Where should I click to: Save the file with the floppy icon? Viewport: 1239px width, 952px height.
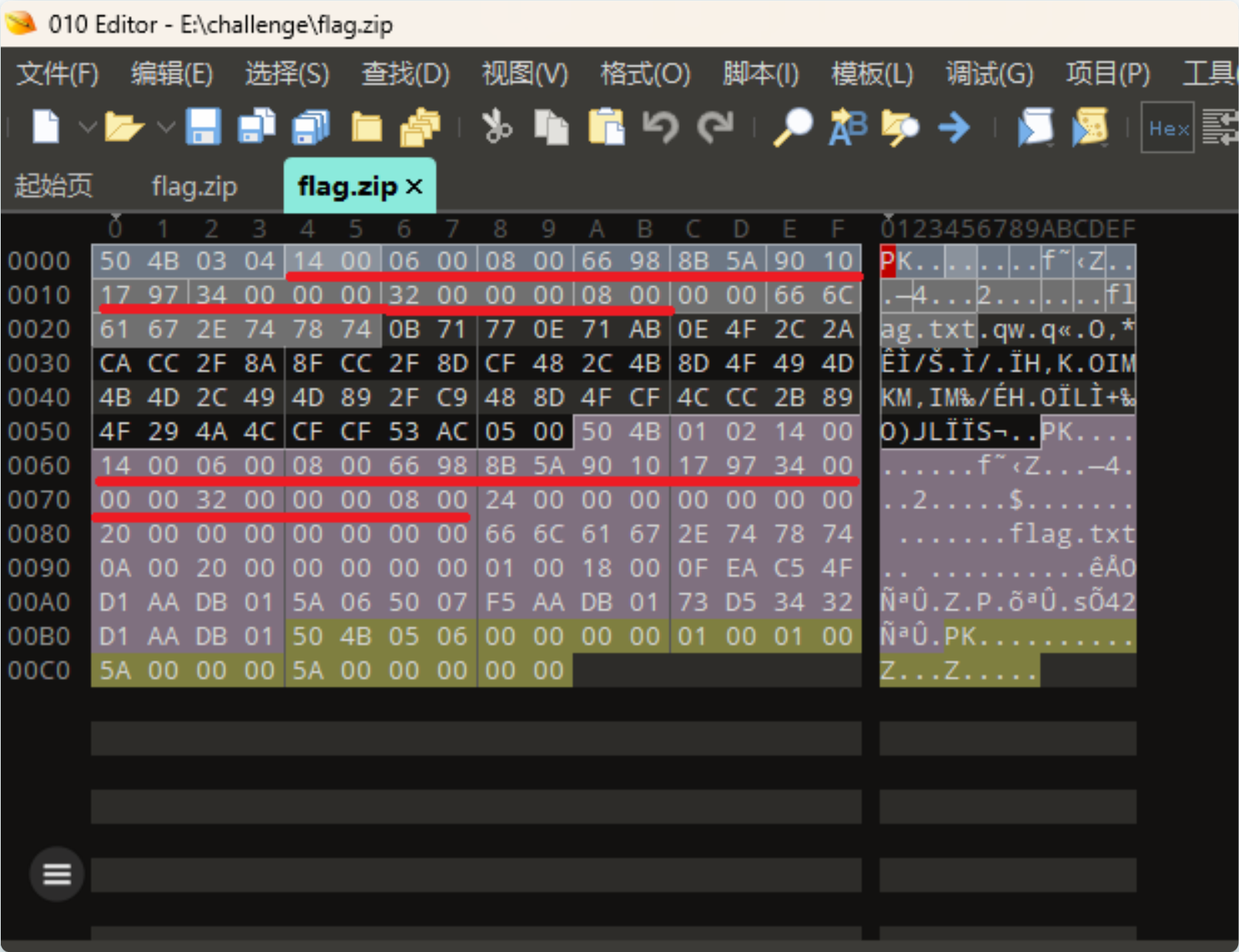point(204,127)
